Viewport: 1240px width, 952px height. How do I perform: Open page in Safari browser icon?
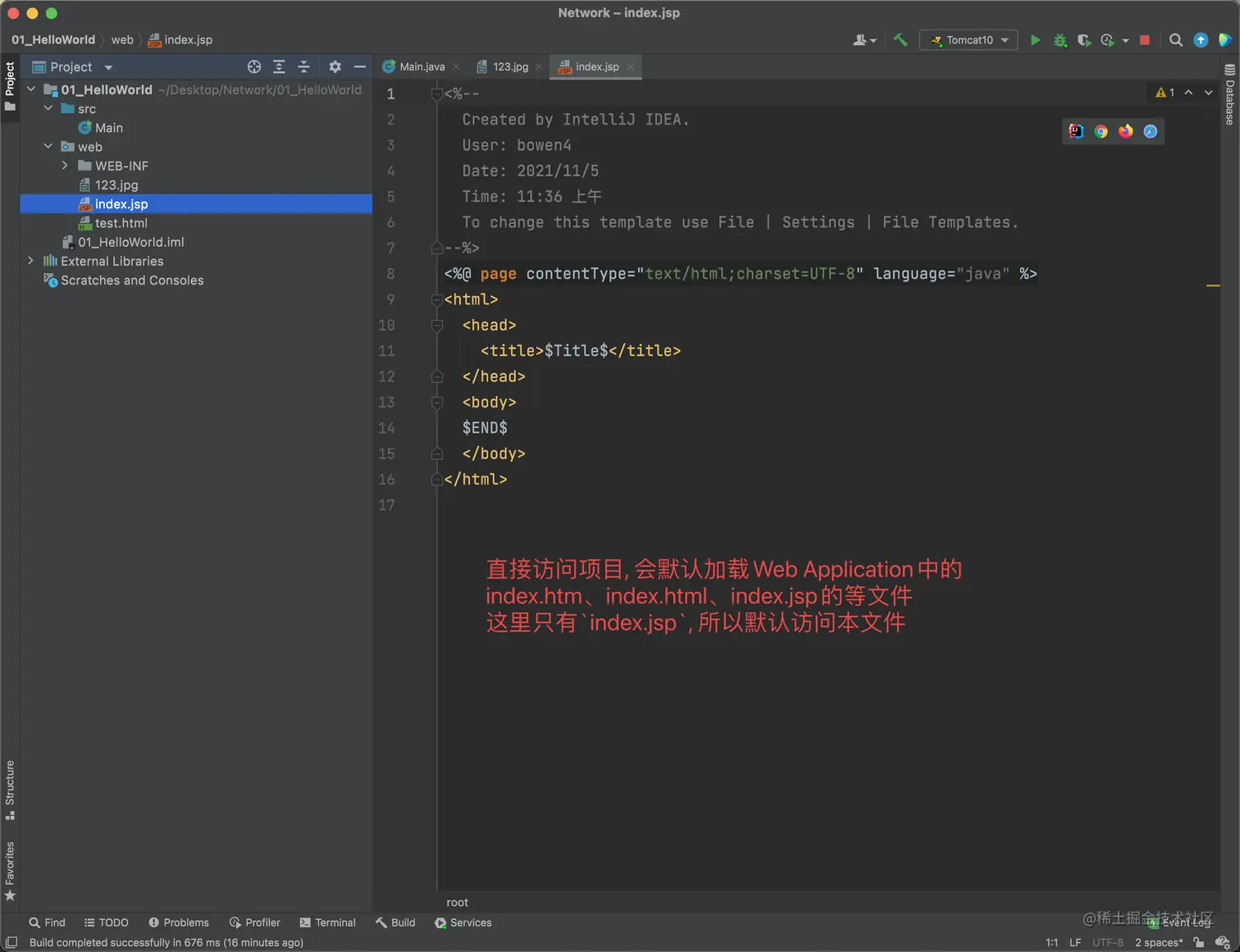1151,131
